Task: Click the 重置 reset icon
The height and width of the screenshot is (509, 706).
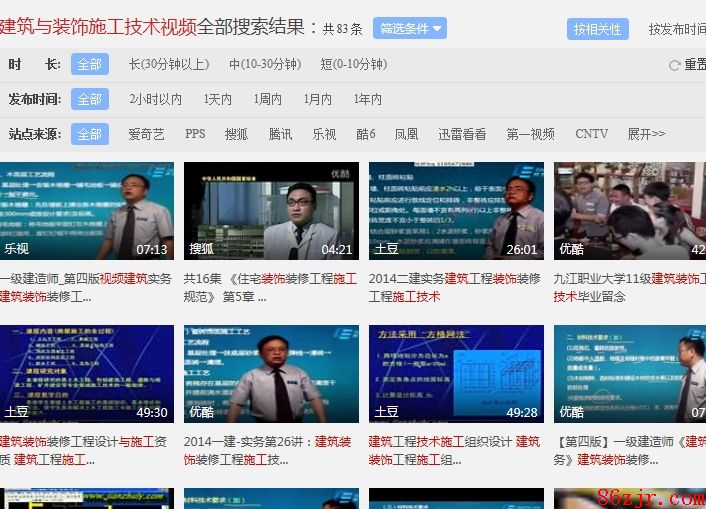Action: tap(675, 65)
